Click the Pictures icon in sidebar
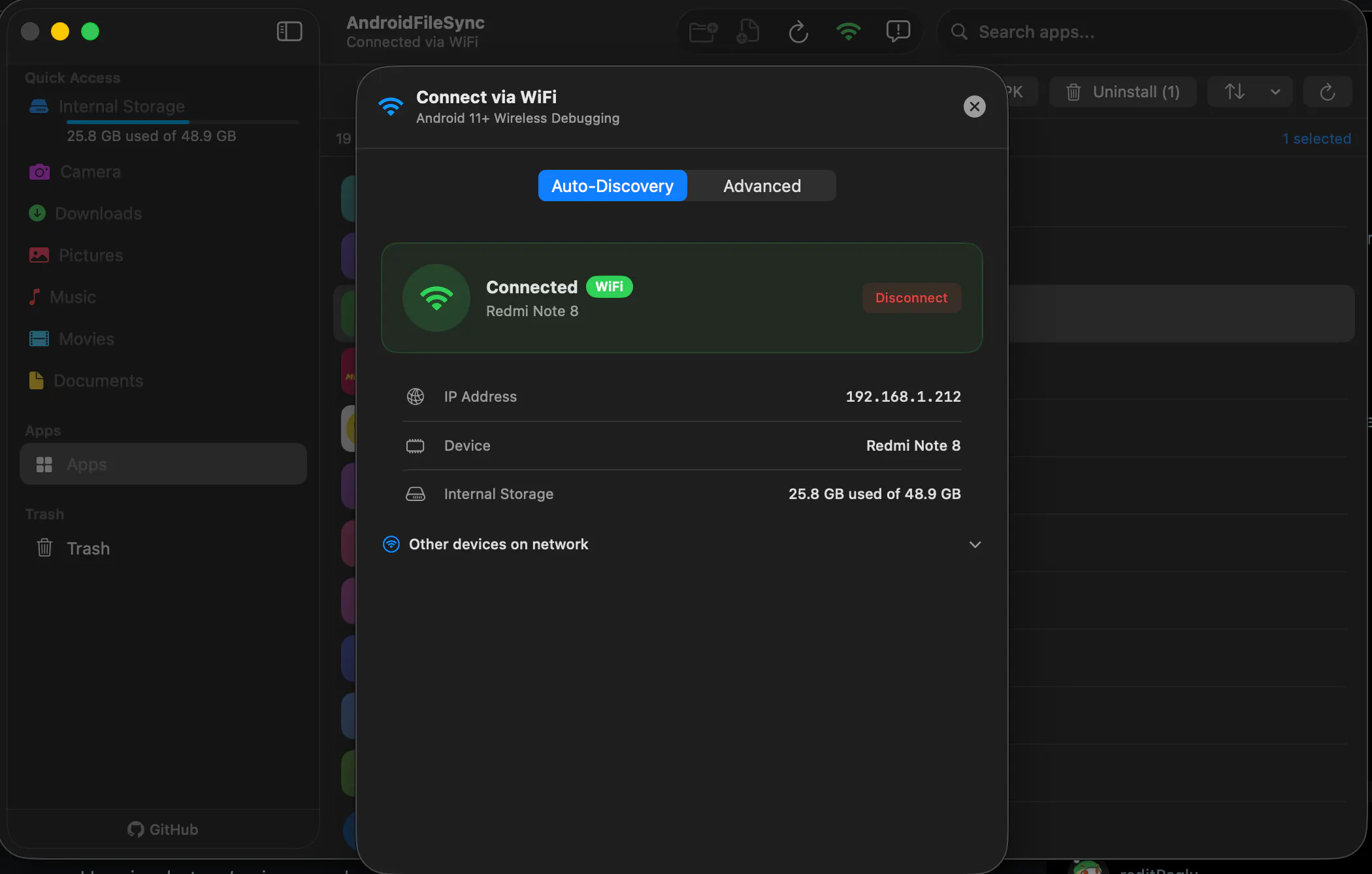The width and height of the screenshot is (1372, 874). tap(39, 255)
